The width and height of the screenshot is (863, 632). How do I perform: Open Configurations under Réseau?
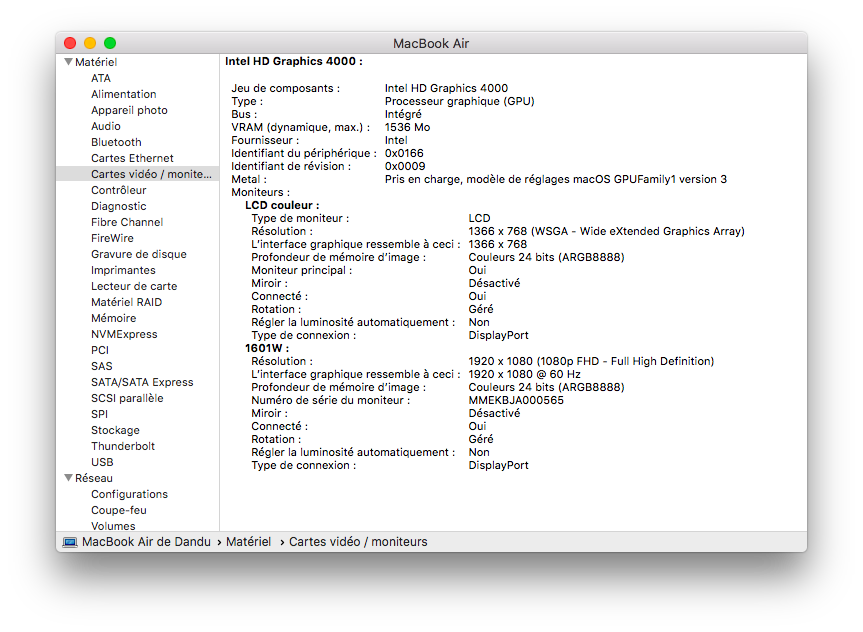[129, 494]
